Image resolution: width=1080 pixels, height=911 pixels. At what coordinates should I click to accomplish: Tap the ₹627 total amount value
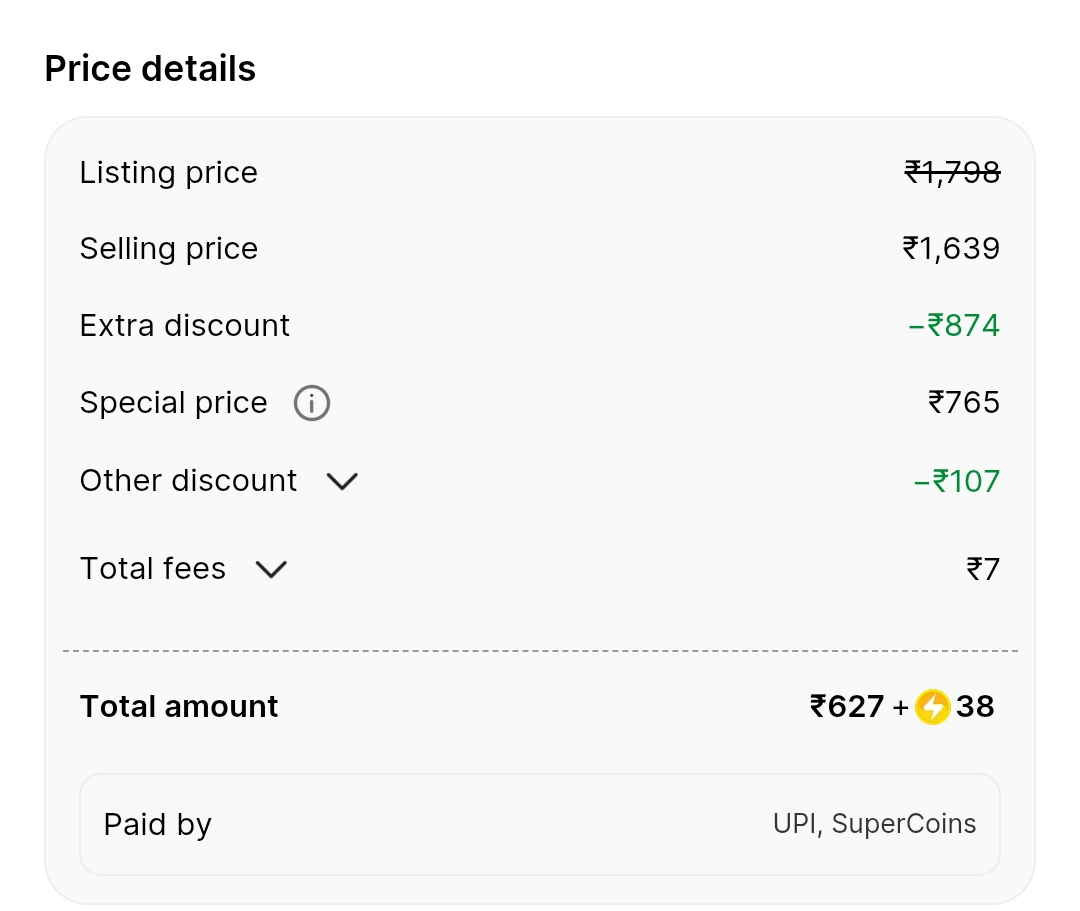tap(843, 706)
